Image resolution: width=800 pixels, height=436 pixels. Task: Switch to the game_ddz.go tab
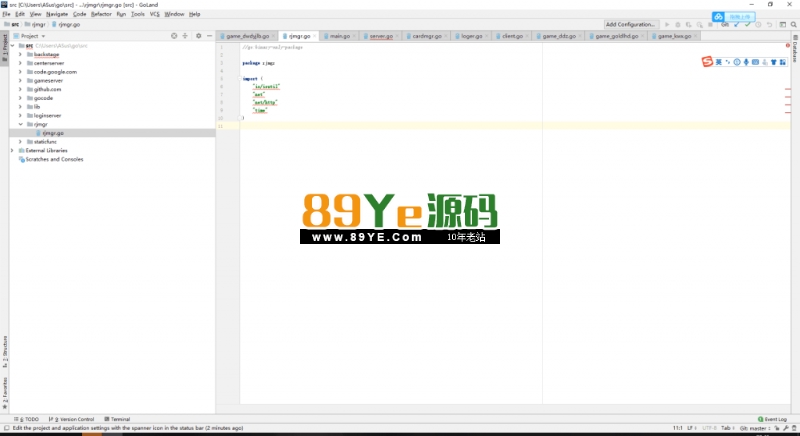558,36
